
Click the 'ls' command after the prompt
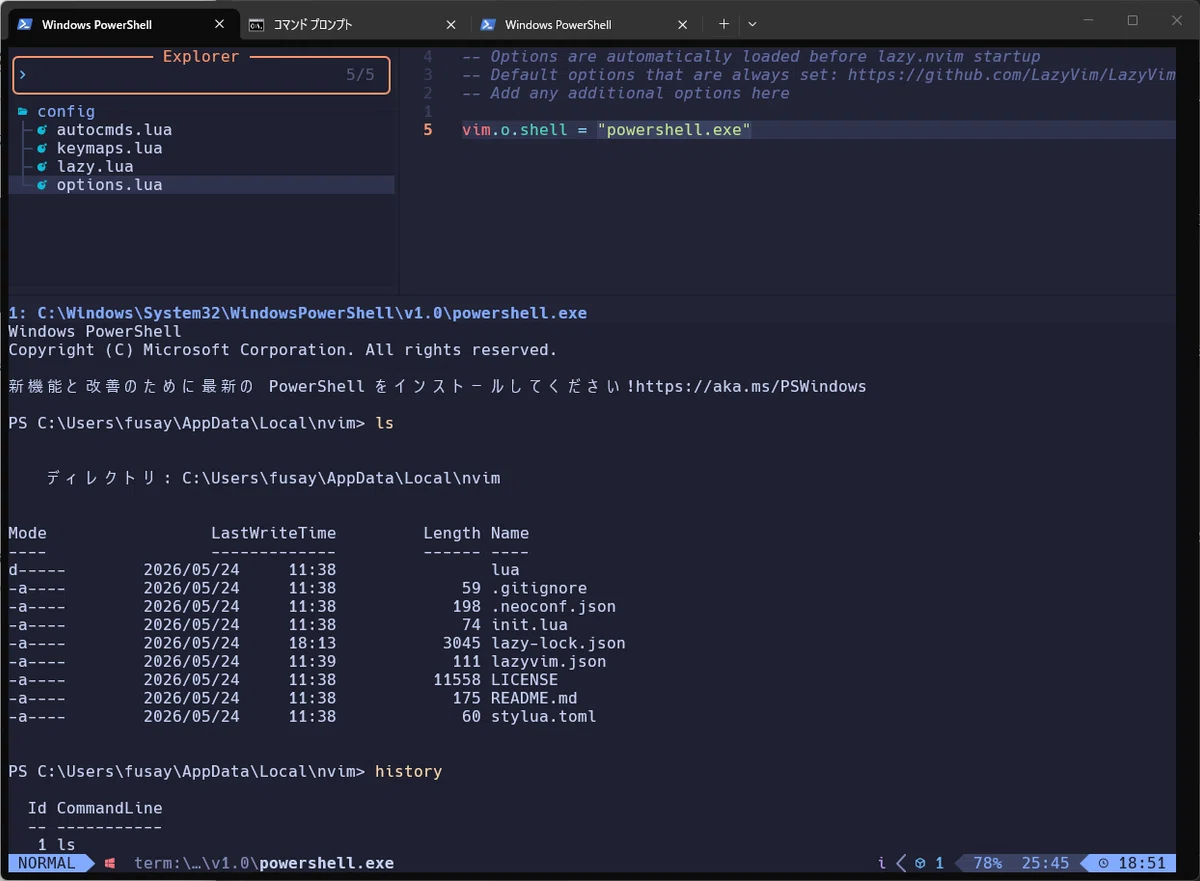[385, 423]
